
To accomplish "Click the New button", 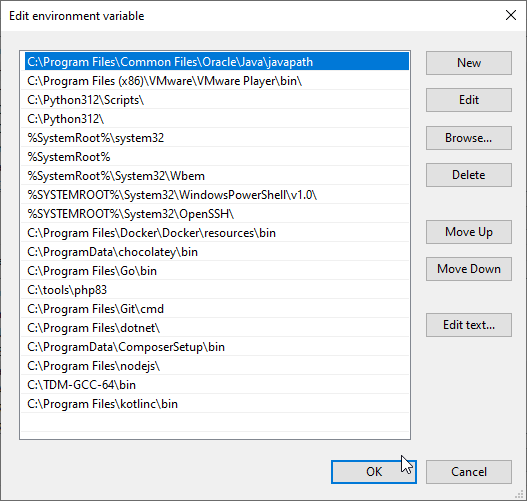I will point(469,63).
